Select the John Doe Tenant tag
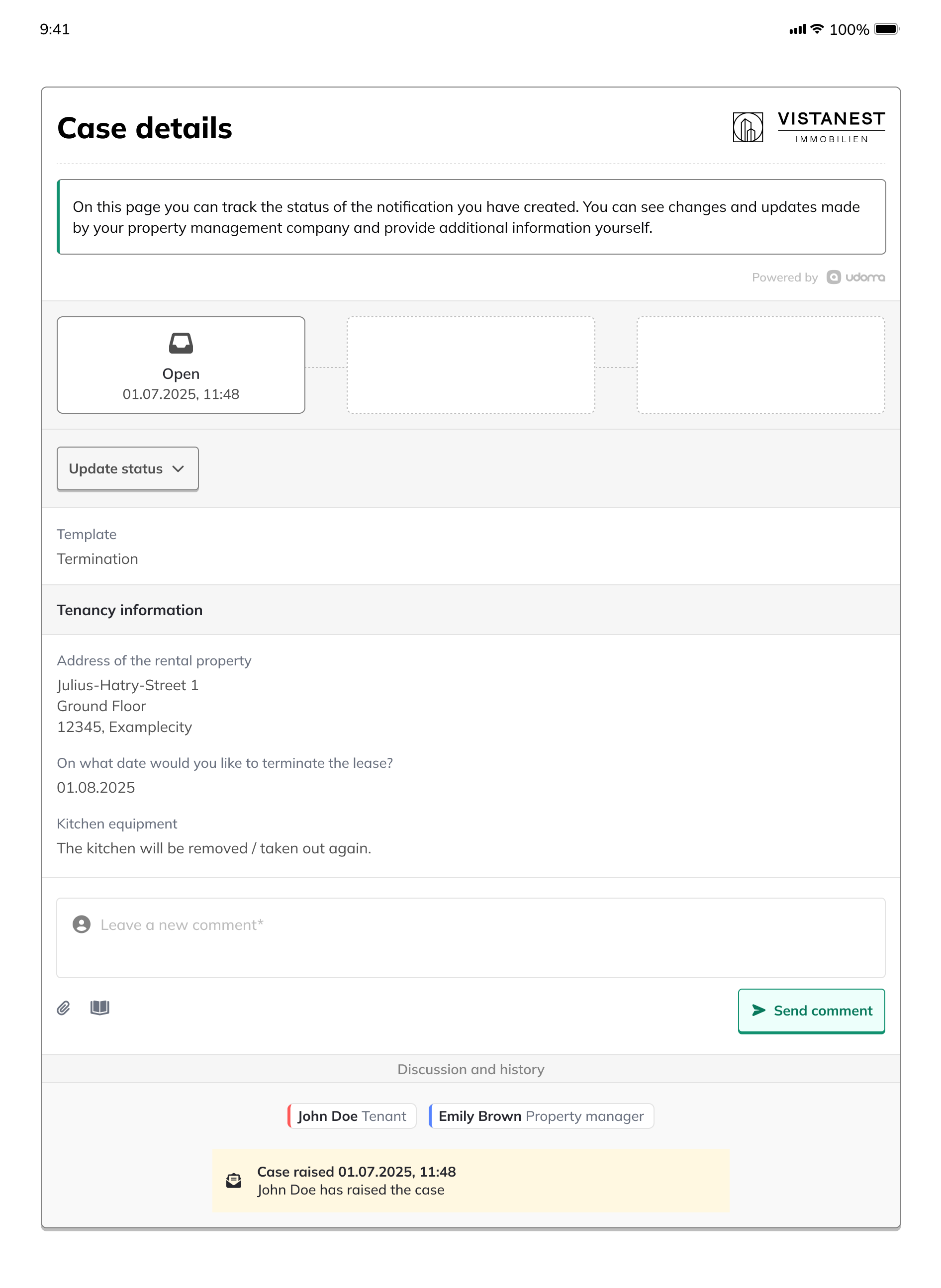The height and width of the screenshot is (1288, 941). [x=352, y=1116]
